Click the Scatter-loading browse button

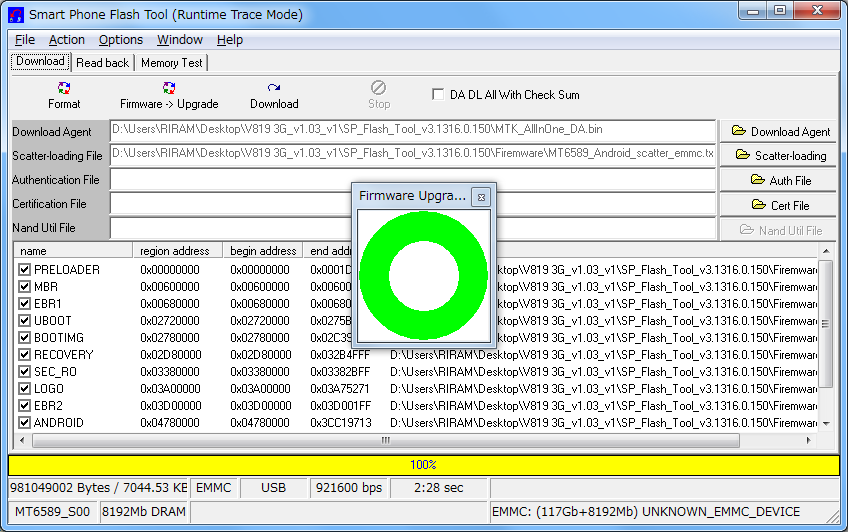(778, 156)
